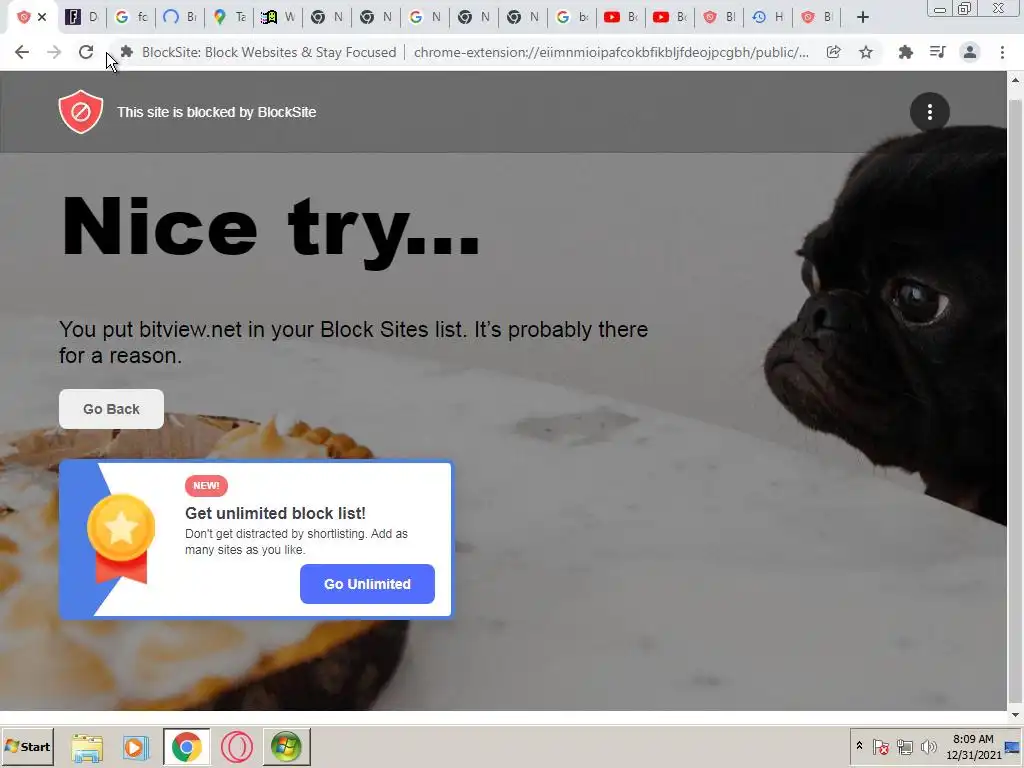Switch to the Google Maps tab

coord(229,18)
